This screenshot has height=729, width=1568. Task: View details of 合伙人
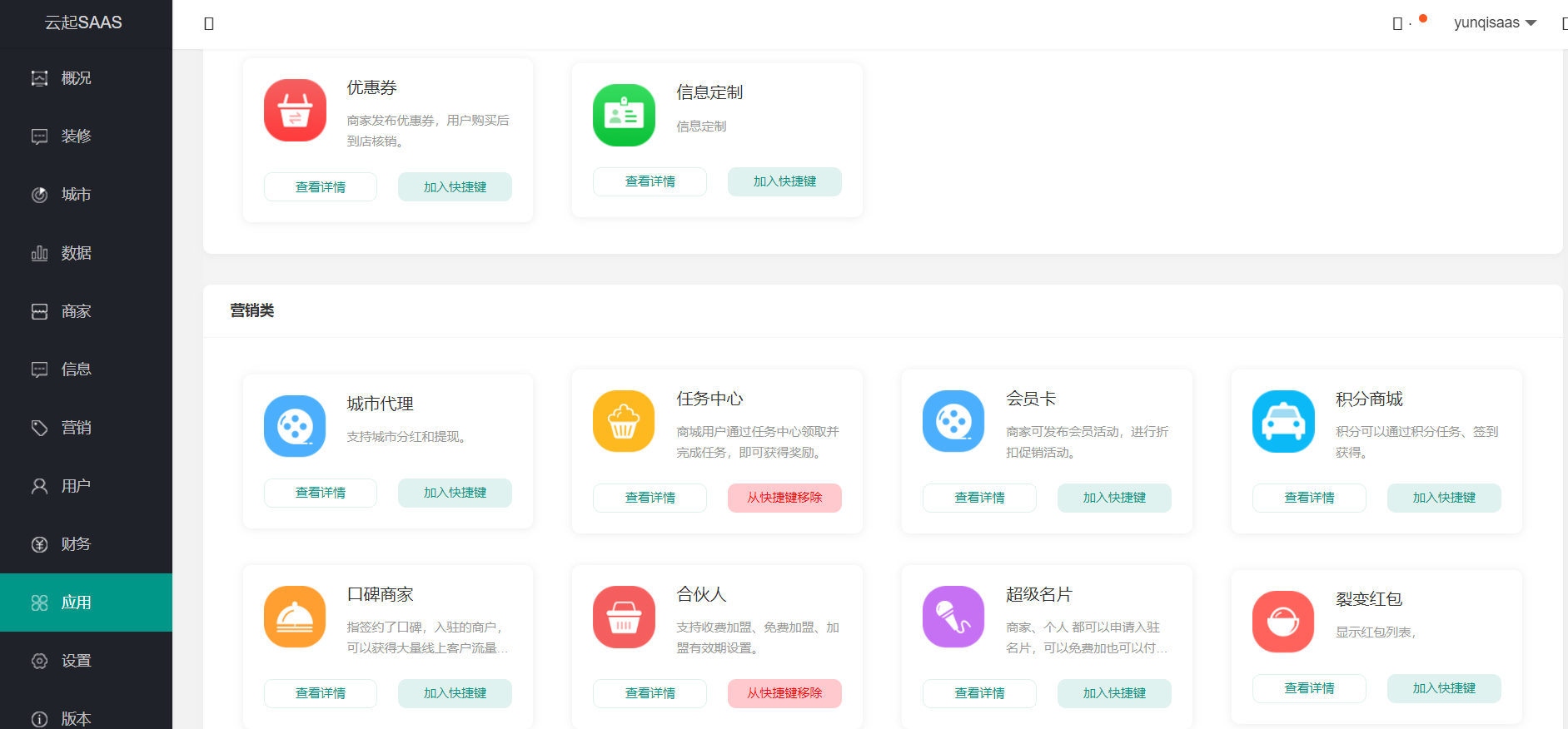pos(650,693)
